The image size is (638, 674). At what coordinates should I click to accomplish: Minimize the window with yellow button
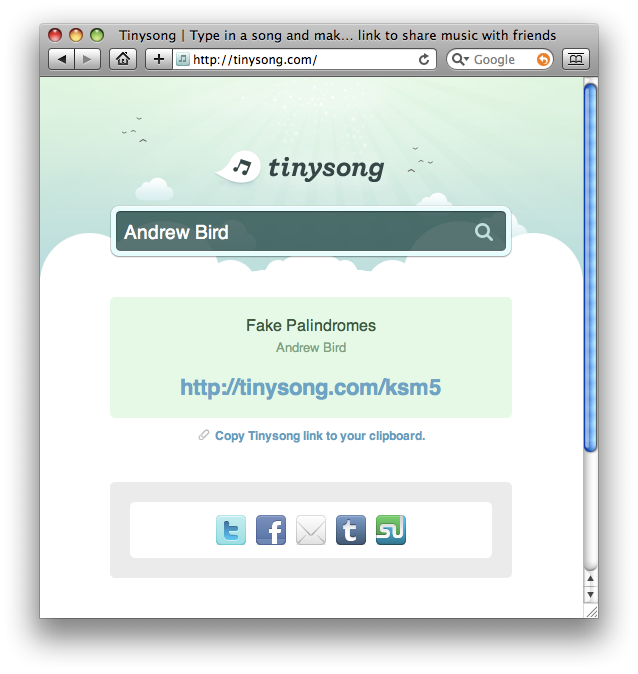(76, 35)
